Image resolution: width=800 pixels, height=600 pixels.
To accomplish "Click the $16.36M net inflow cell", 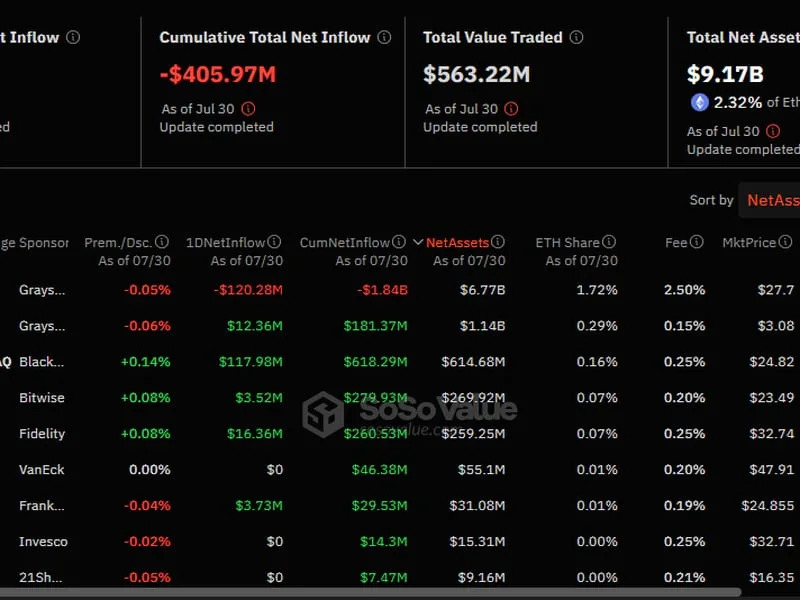I will click(255, 434).
